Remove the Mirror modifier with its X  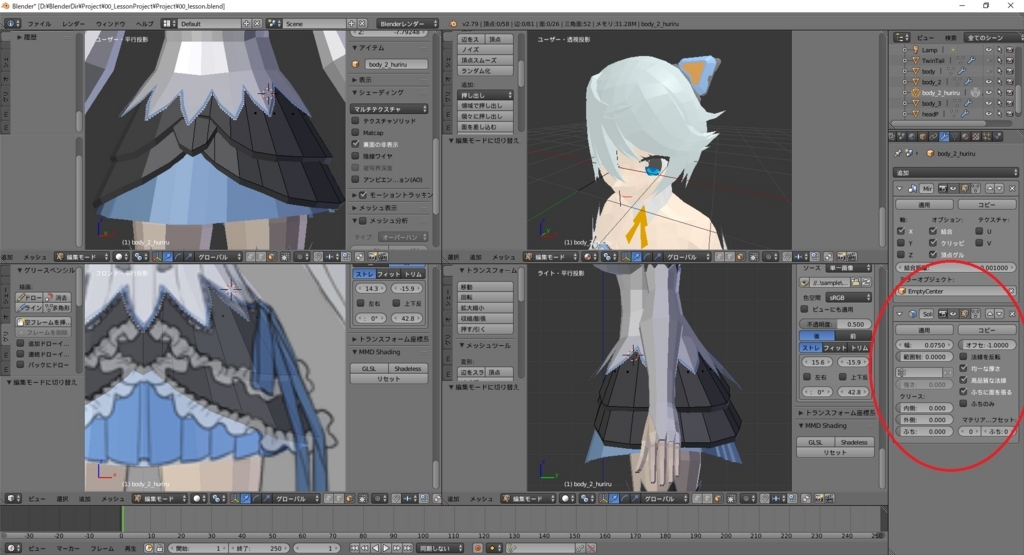(x=1012, y=188)
